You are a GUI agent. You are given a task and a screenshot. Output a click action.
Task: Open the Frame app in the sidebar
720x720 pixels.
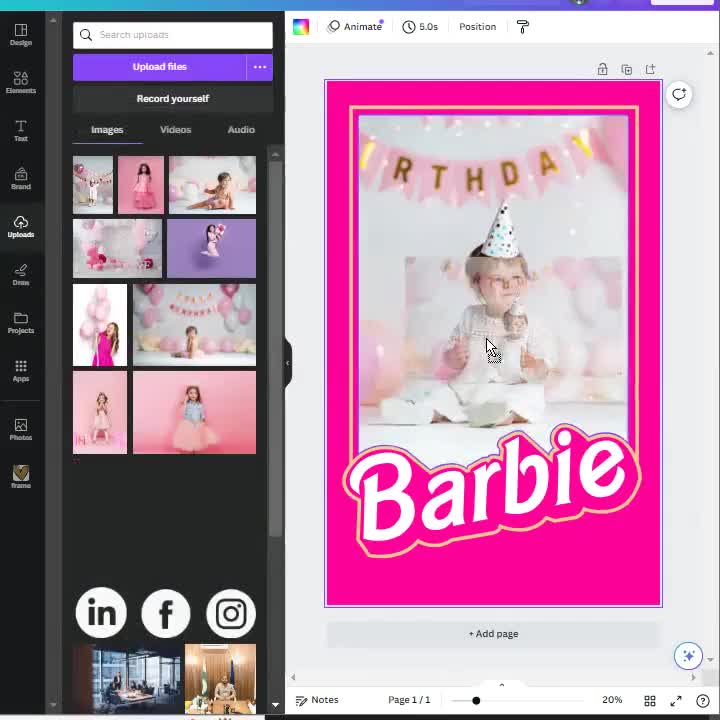tap(21, 478)
